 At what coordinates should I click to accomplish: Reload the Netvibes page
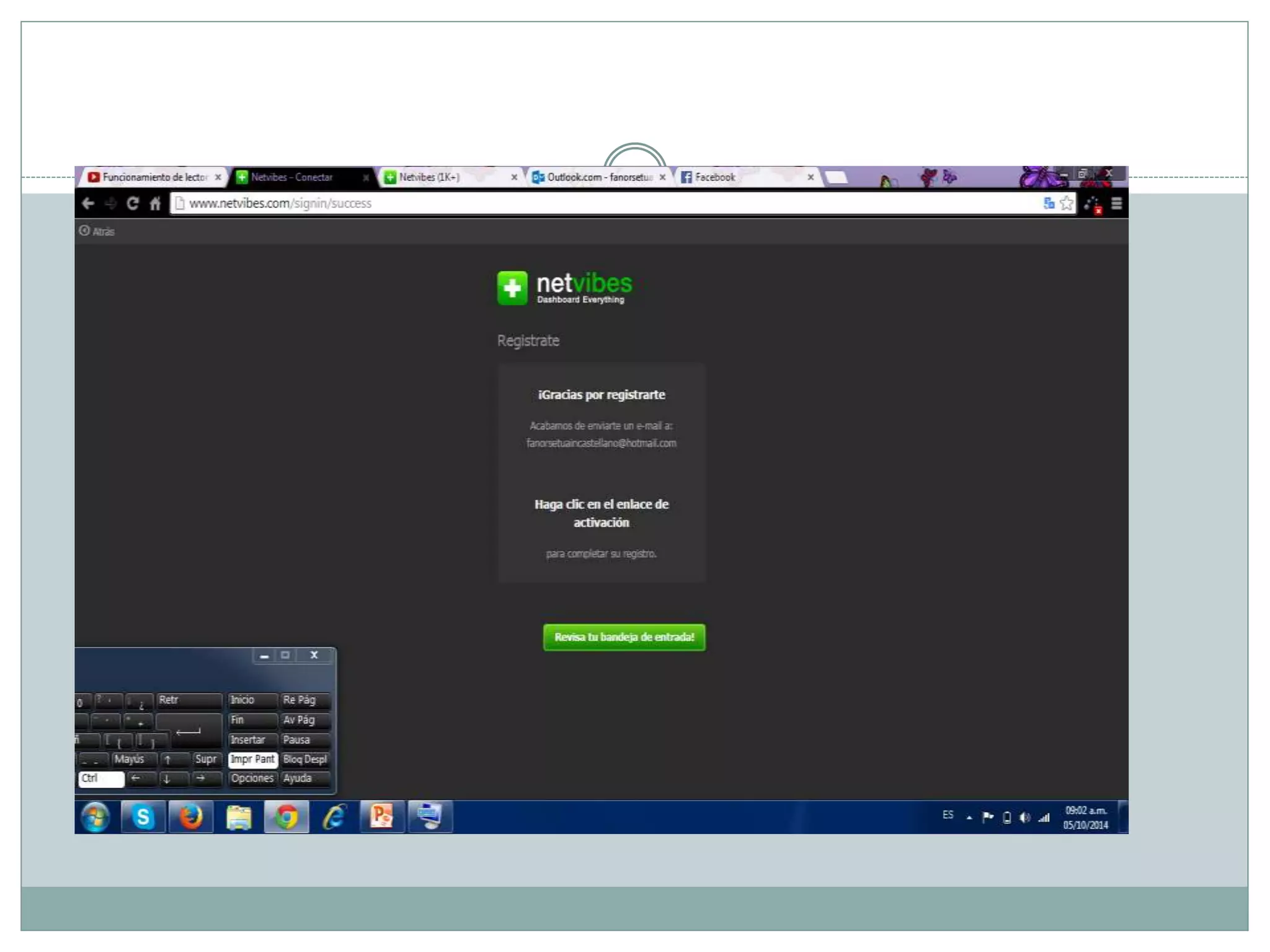pyautogui.click(x=132, y=203)
